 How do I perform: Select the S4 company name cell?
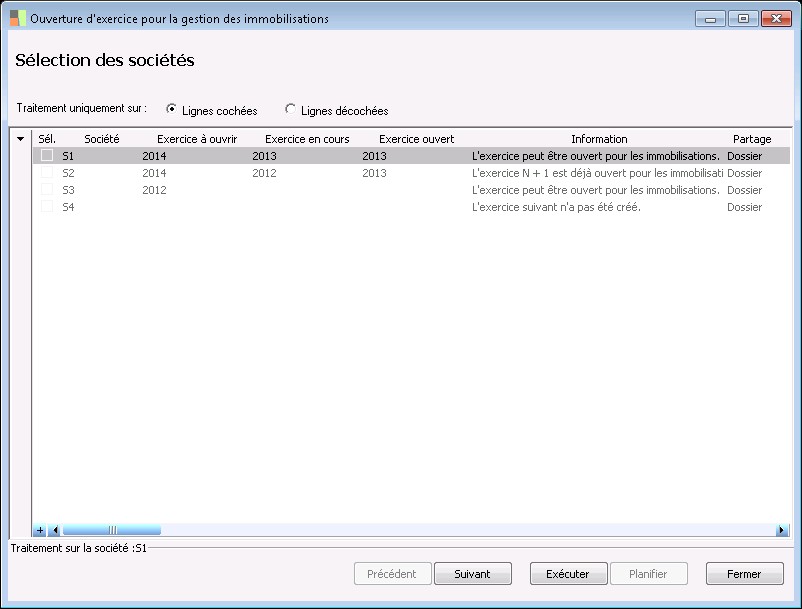coord(68,207)
